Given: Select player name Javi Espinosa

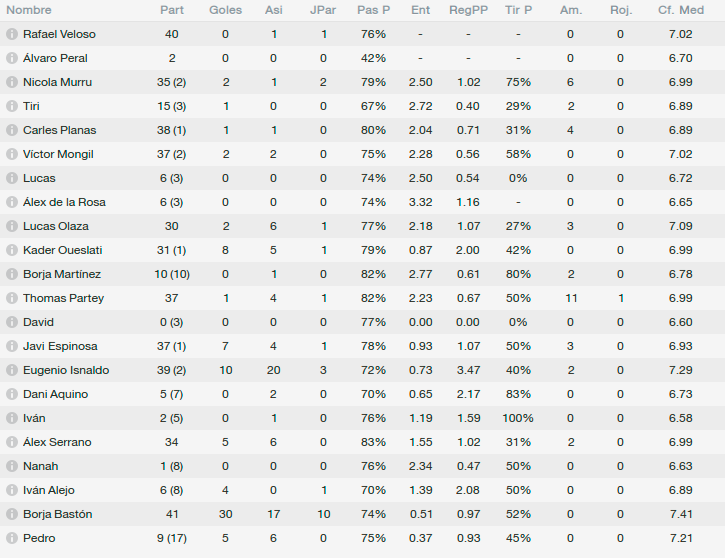Looking at the screenshot, I should pos(60,346).
